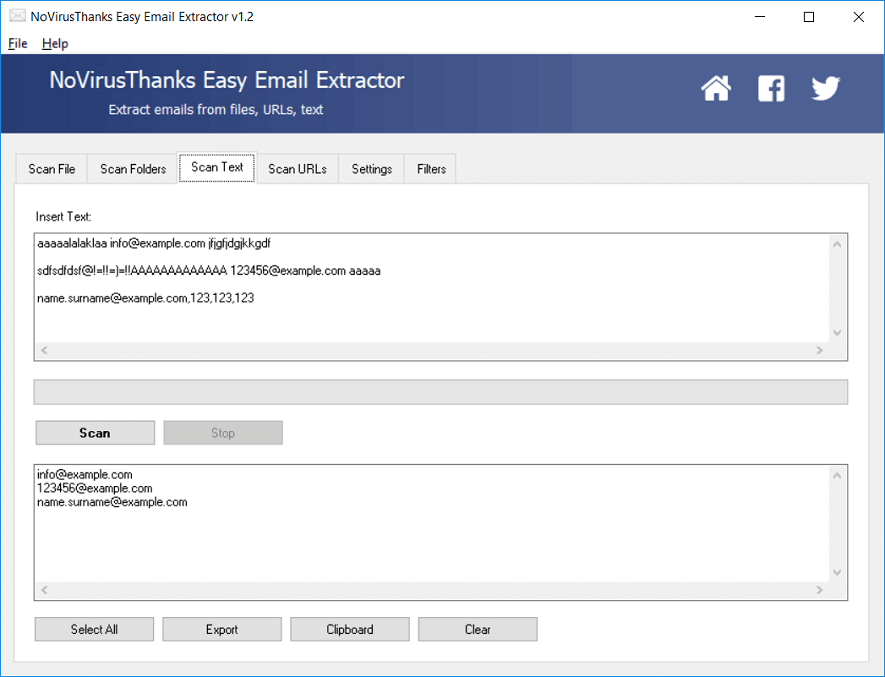The width and height of the screenshot is (885, 677).
Task: Open the File menu
Action: tap(17, 43)
